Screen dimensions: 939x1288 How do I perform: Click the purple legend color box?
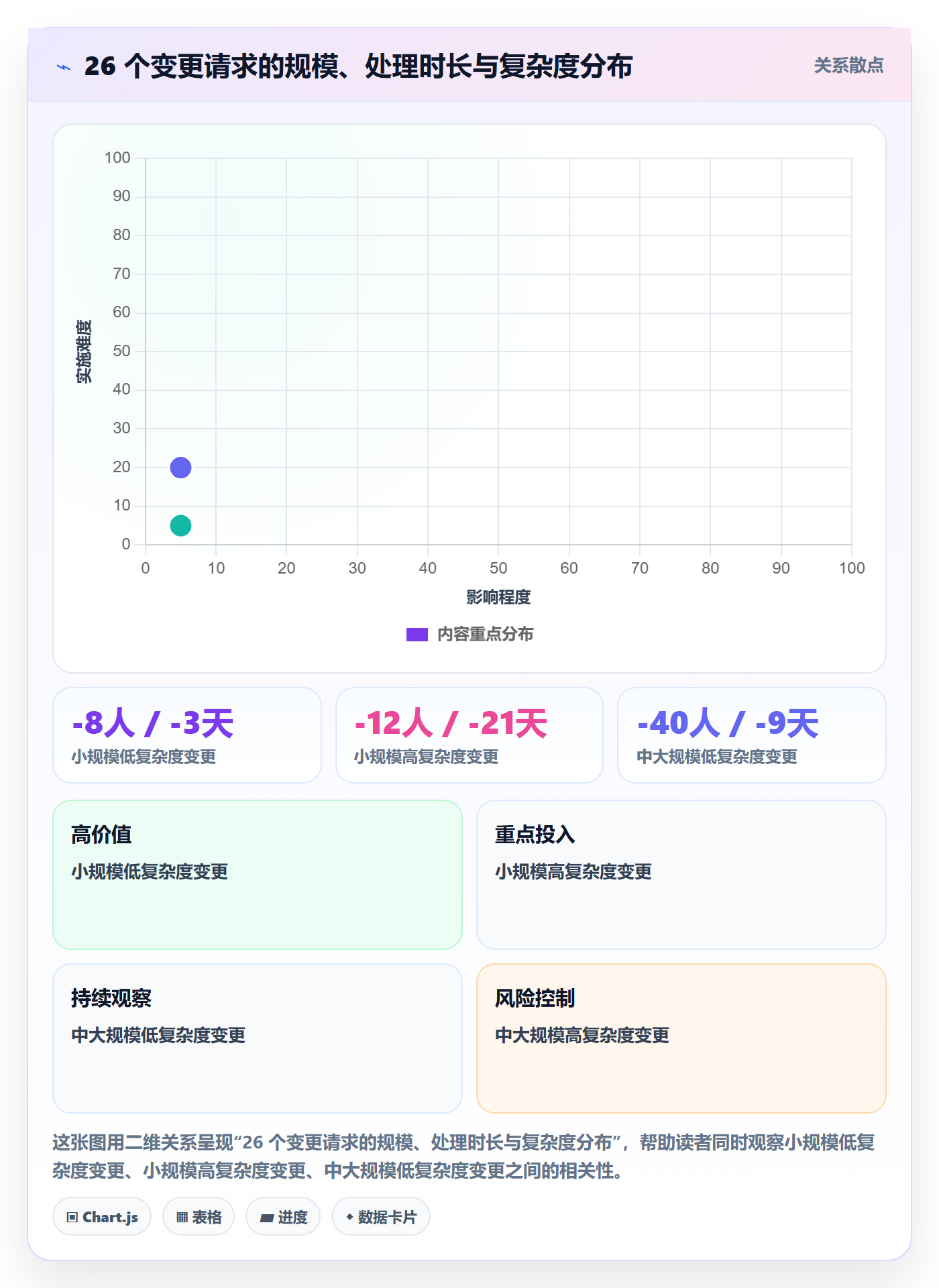tap(417, 635)
